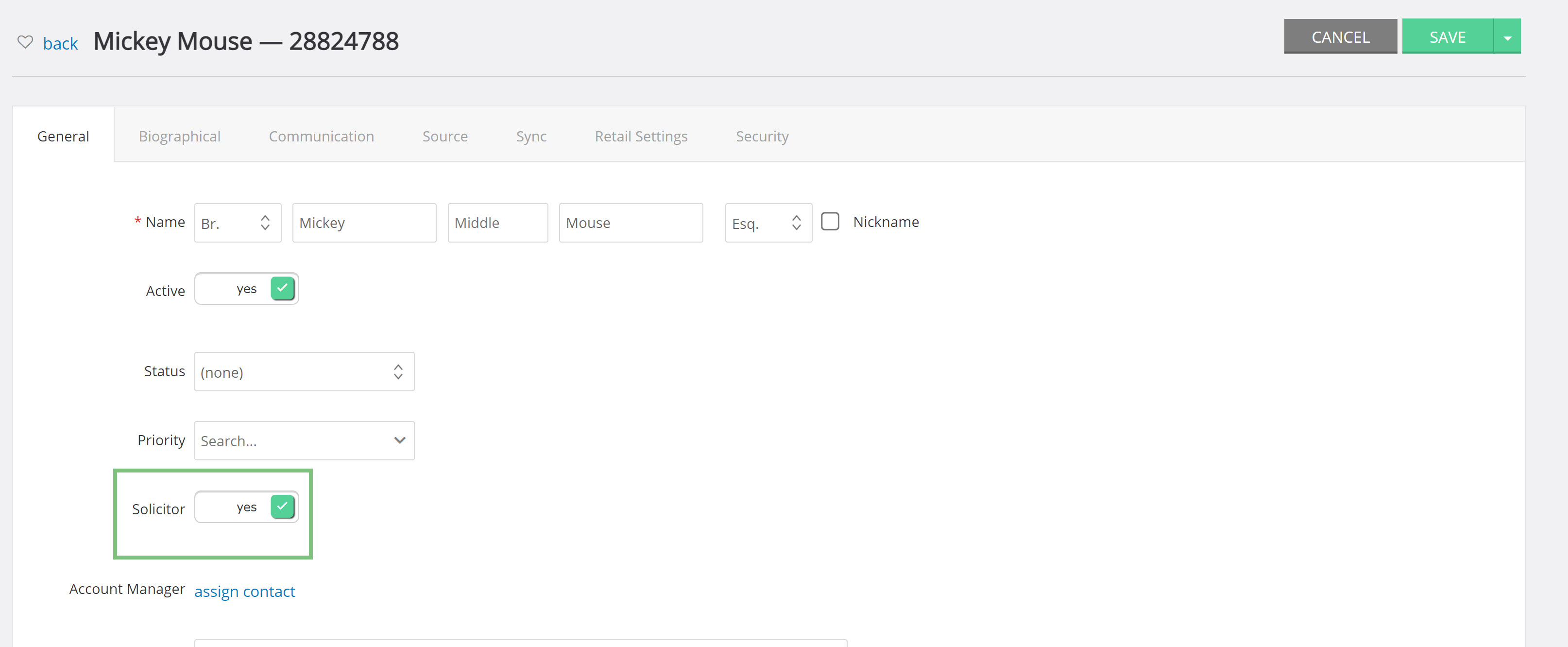The height and width of the screenshot is (647, 1568).
Task: Open the Sync tab
Action: point(531,136)
